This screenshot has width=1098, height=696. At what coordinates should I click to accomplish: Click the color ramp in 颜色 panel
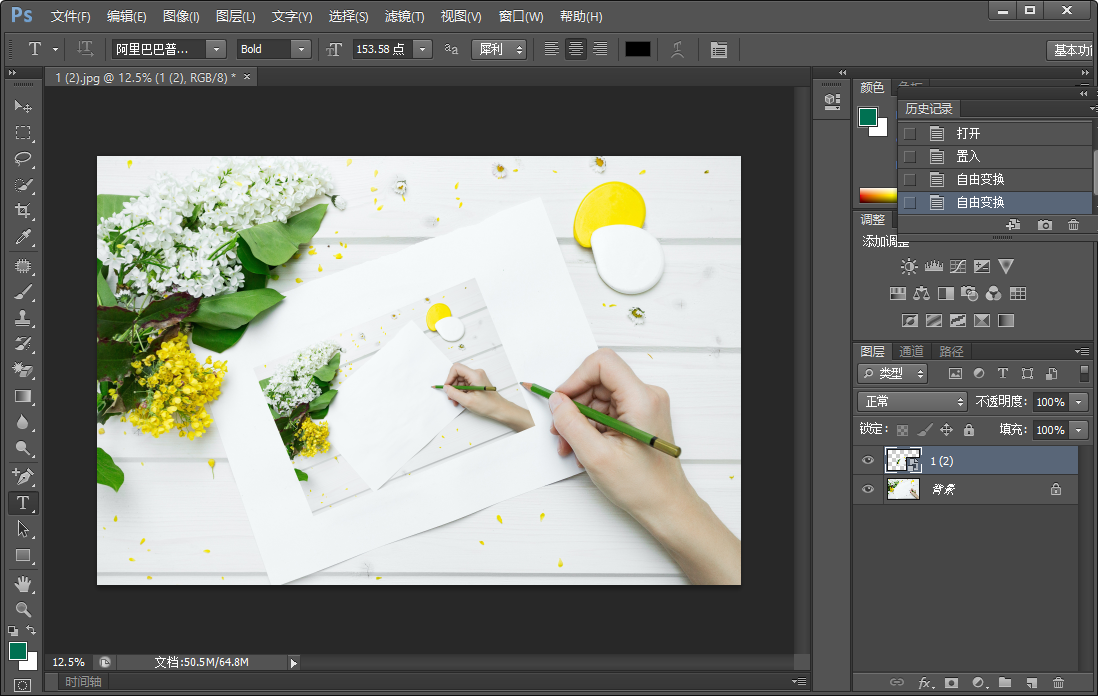(878, 195)
